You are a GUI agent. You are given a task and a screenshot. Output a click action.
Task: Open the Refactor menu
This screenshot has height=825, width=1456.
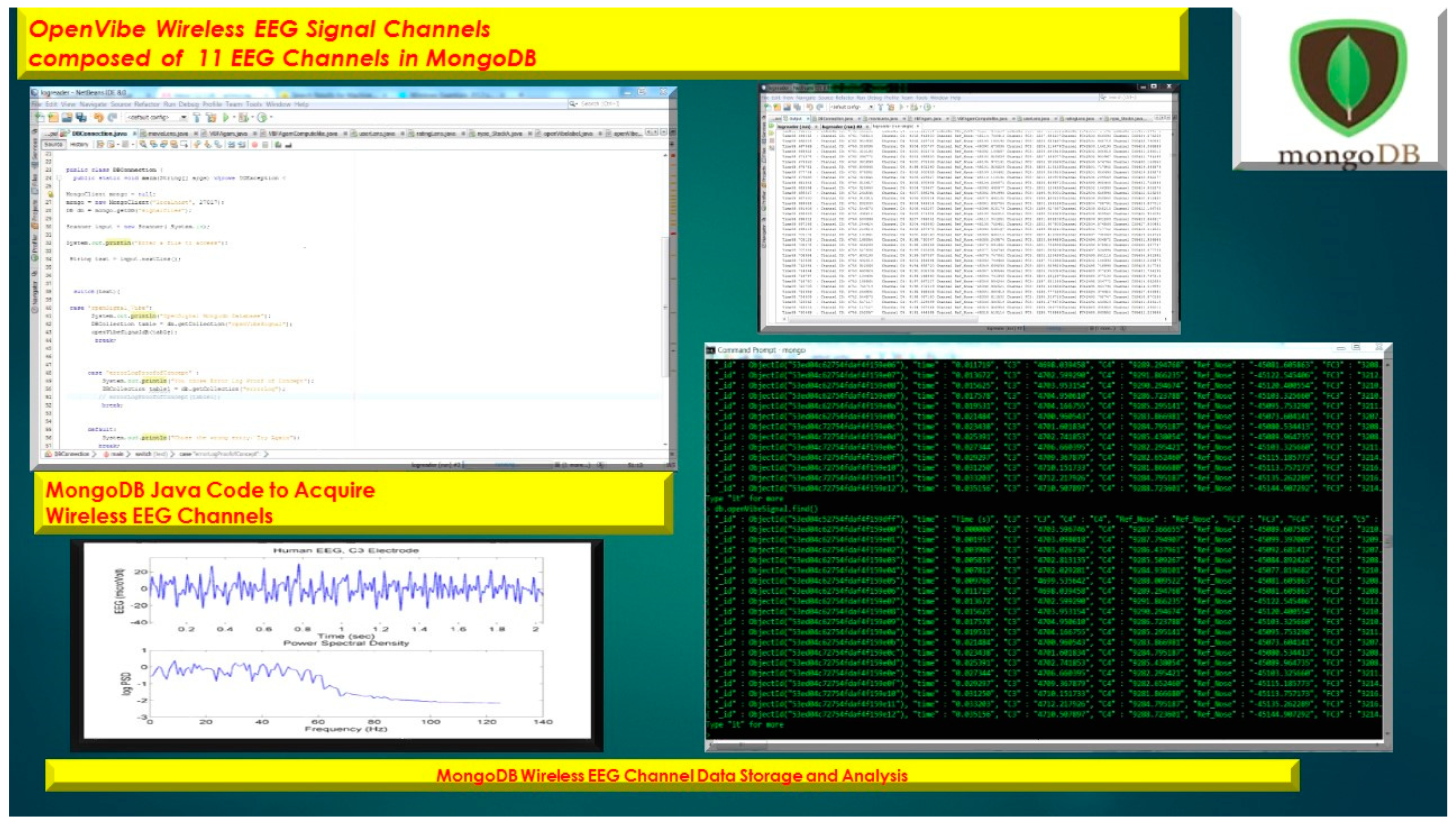[x=147, y=104]
